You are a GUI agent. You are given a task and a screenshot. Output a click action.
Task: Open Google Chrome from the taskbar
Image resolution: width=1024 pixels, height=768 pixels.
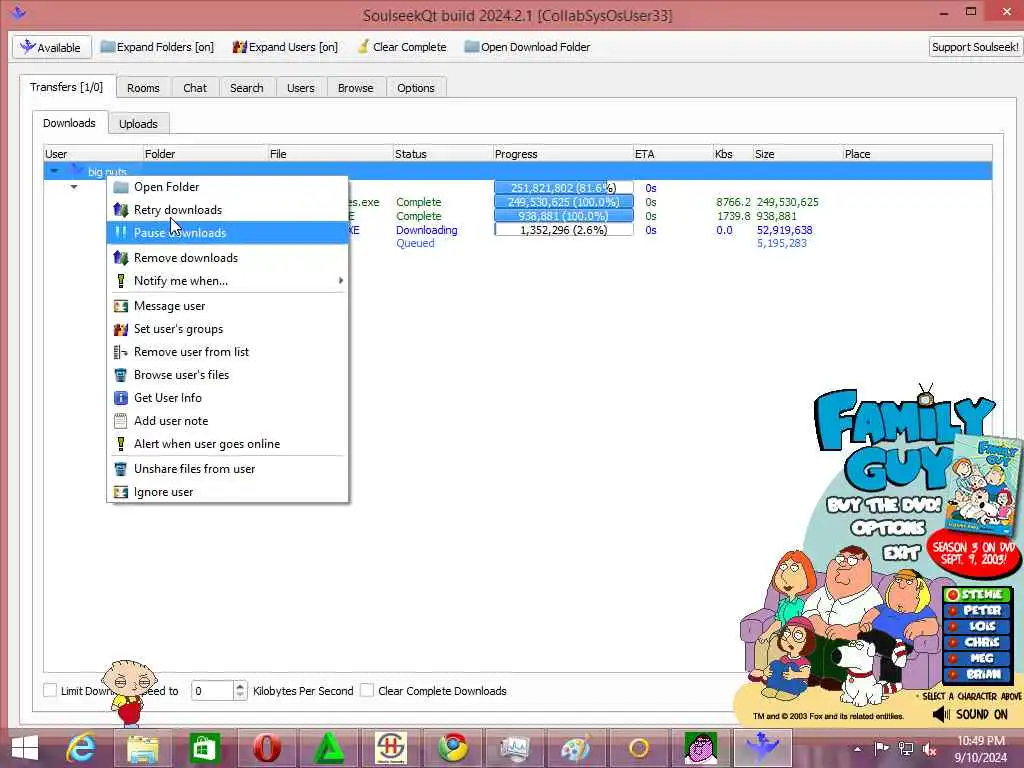tap(452, 747)
